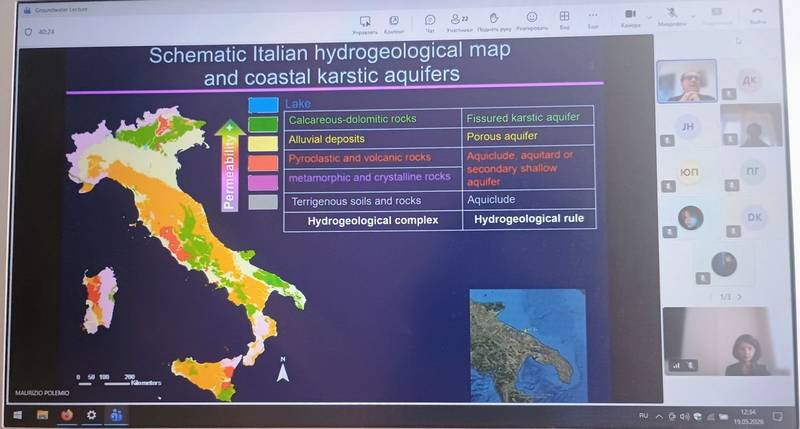
Task: Click the "Porous aquifer" cell
Action: [528, 136]
